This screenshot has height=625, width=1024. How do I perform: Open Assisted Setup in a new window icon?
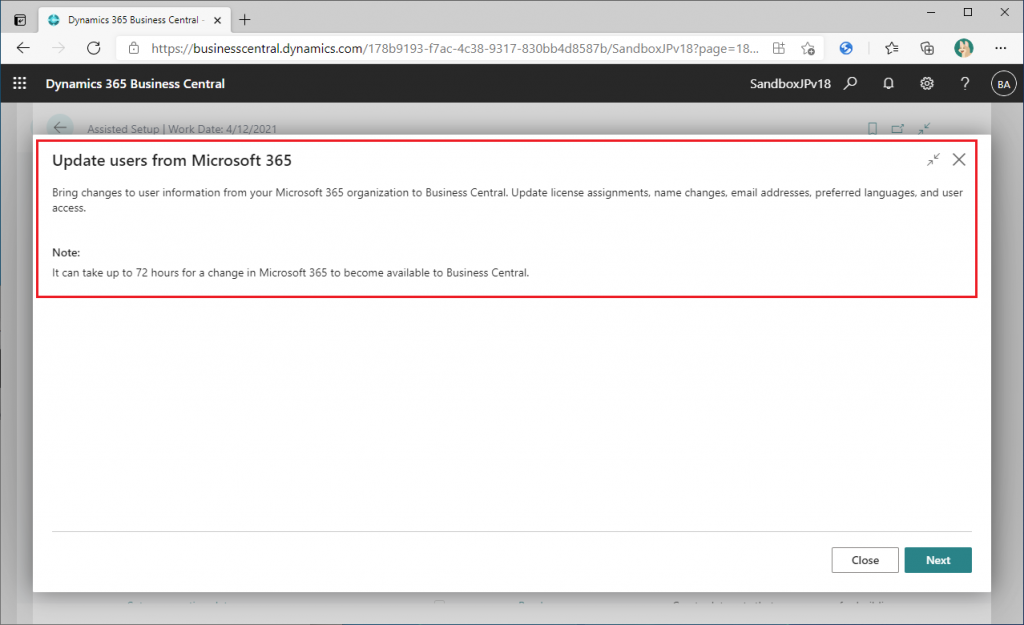pyautogui.click(x=898, y=129)
